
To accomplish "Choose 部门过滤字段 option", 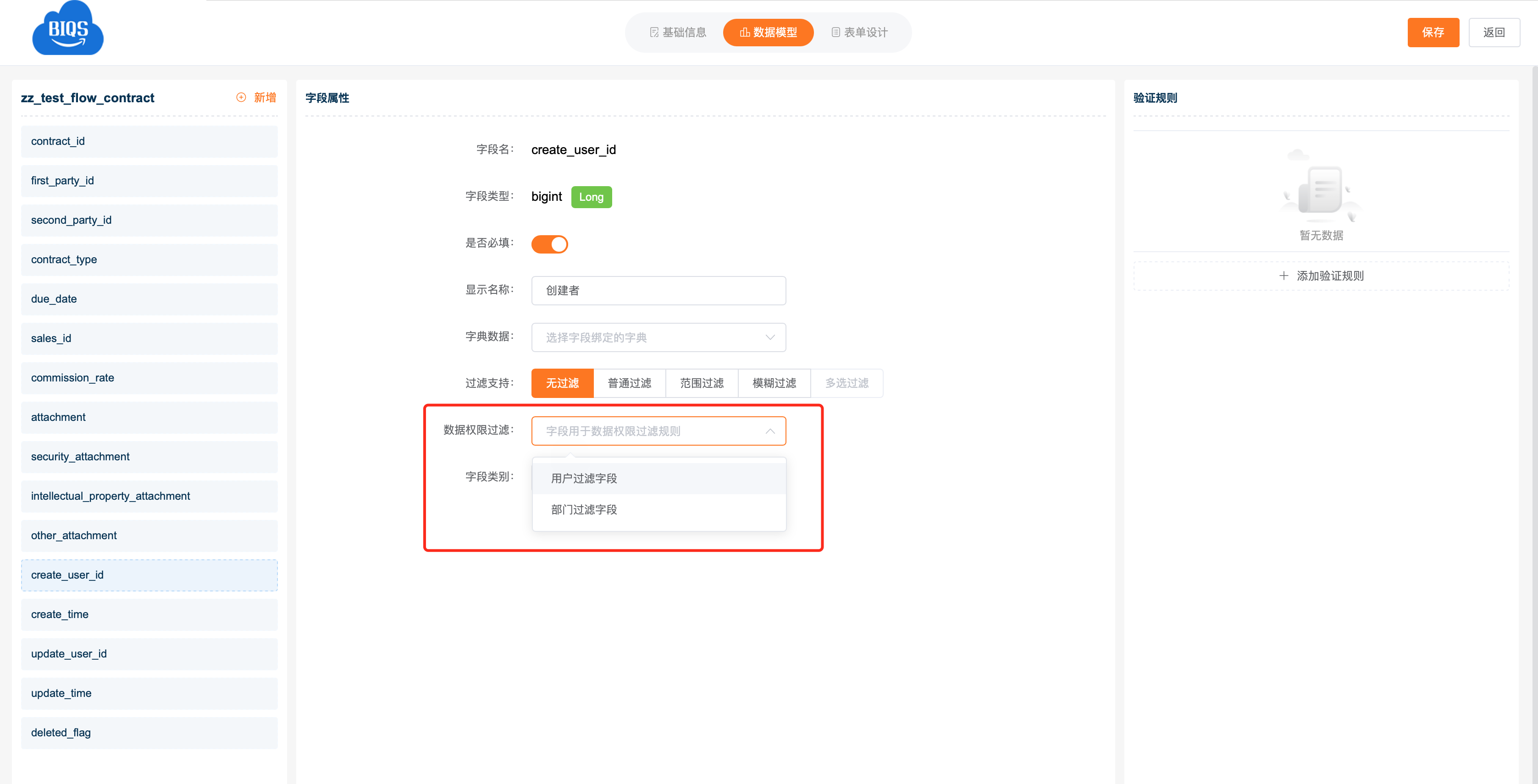I will point(658,509).
